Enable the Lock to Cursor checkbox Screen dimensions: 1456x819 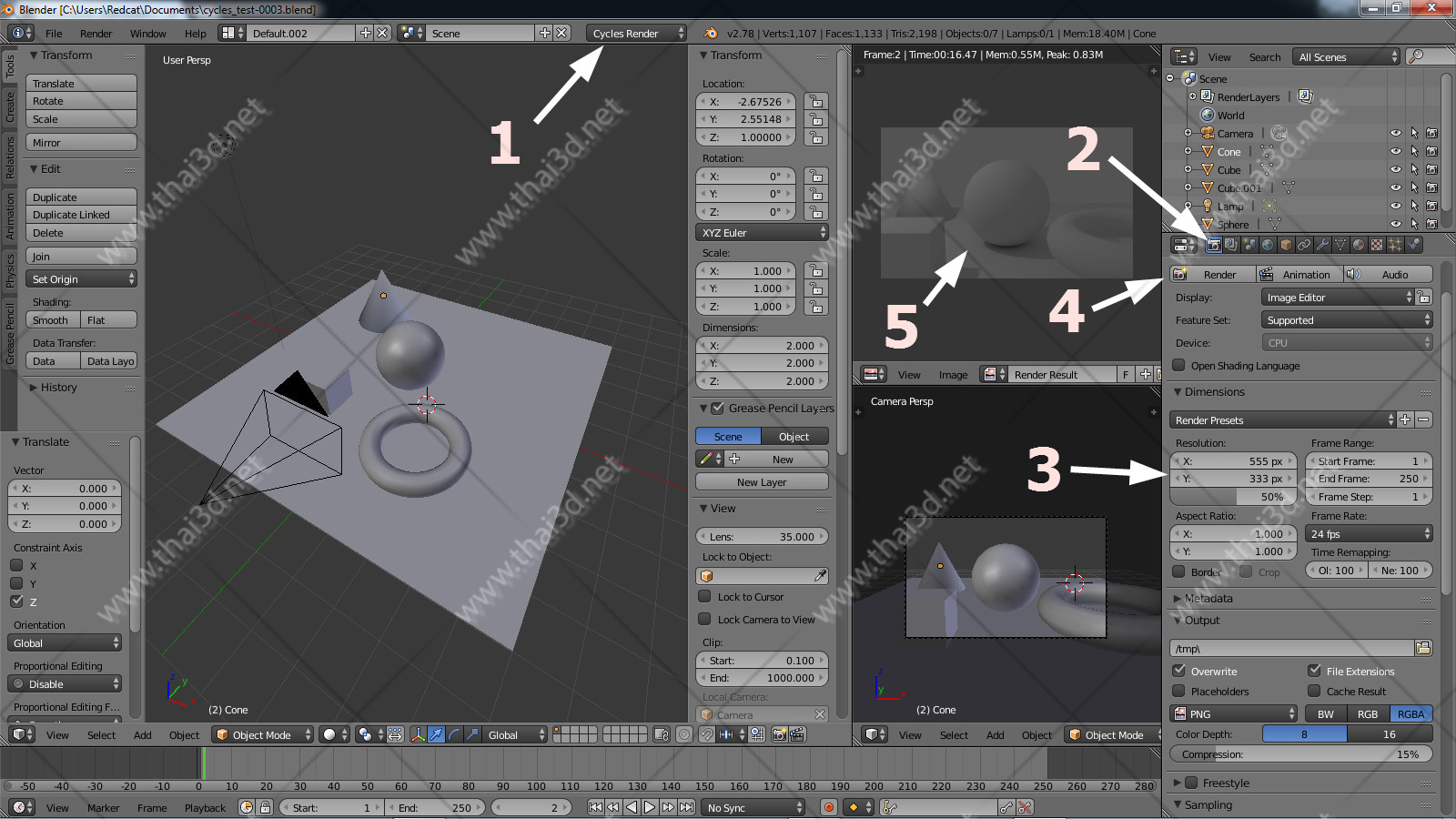(x=704, y=597)
